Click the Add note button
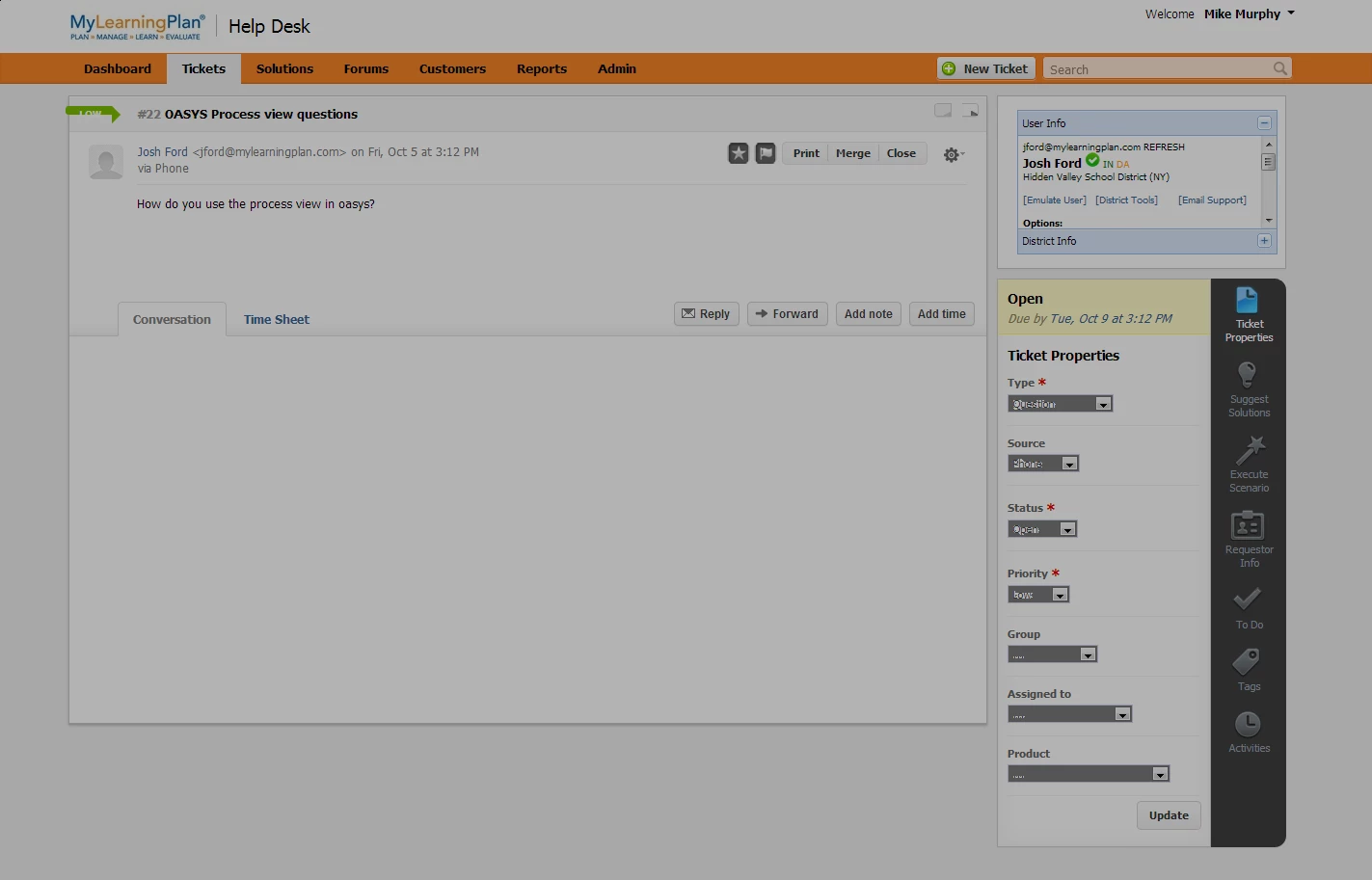Screen dimensions: 1372x880 pyautogui.click(x=869, y=313)
